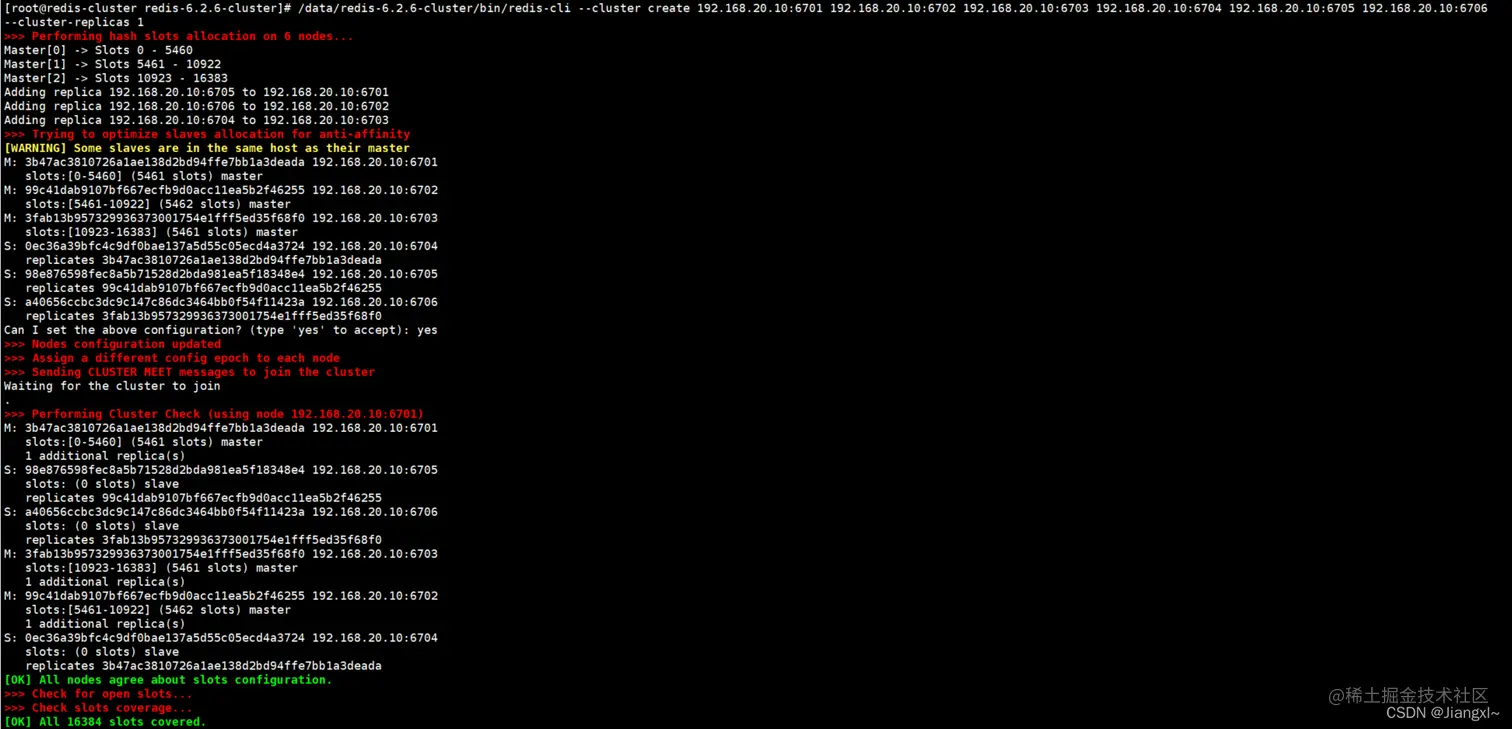The width and height of the screenshot is (1512, 729).
Task: Click '192.168.20.10:6702' in the redis-cli command line
Action: point(893,8)
